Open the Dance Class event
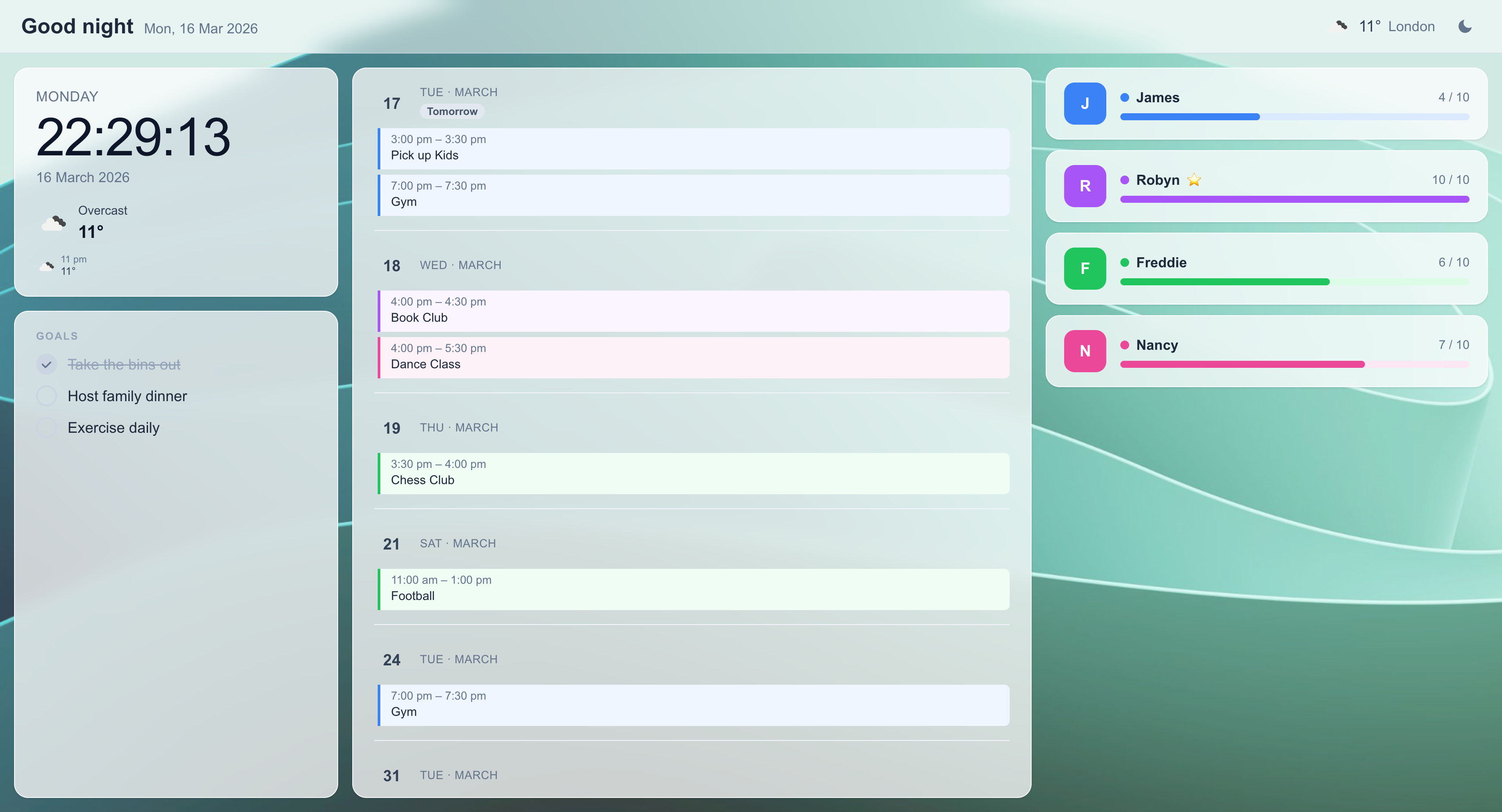The height and width of the screenshot is (812, 1502). click(693, 357)
